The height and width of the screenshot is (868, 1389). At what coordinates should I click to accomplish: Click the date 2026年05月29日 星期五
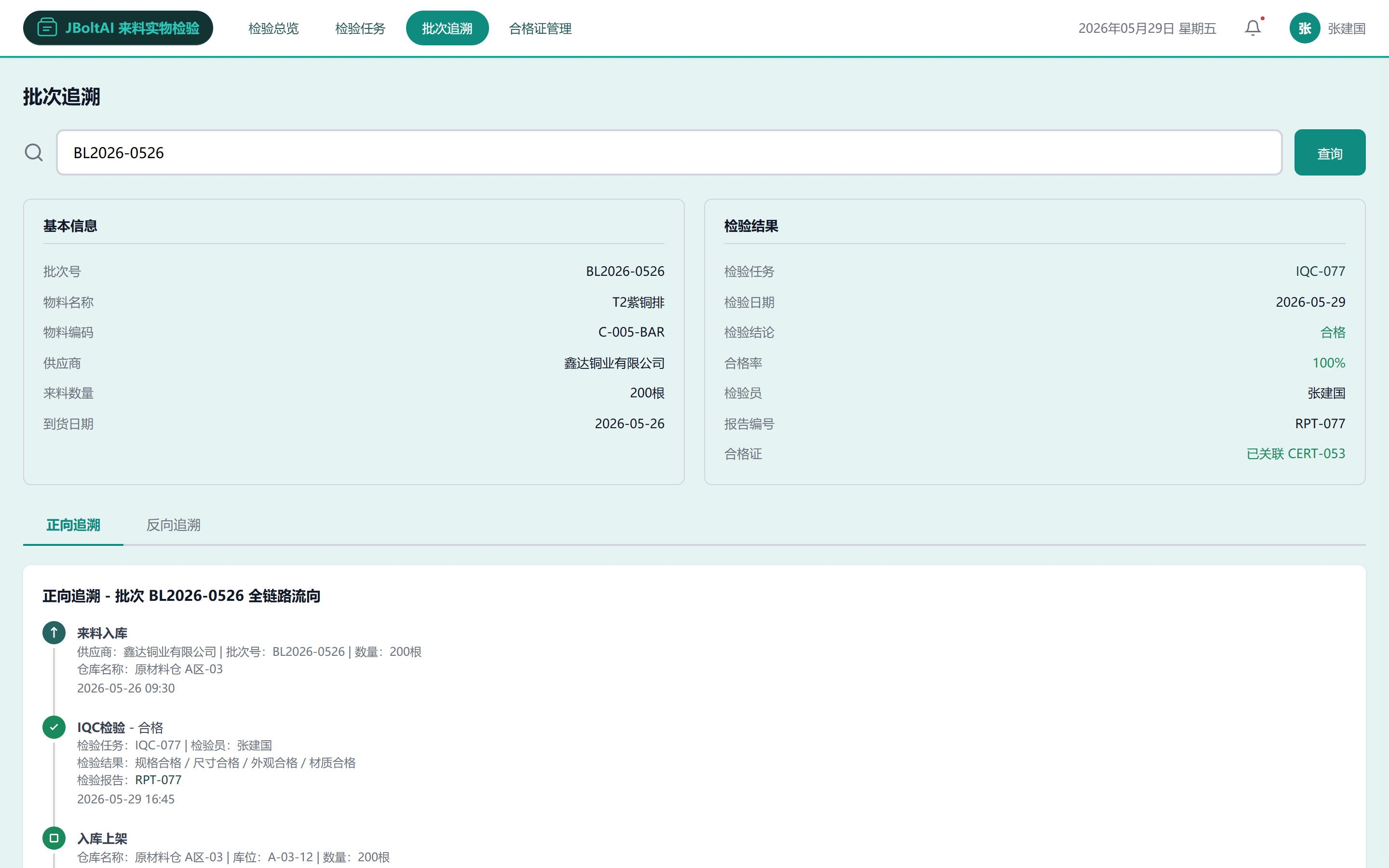[x=1147, y=28]
